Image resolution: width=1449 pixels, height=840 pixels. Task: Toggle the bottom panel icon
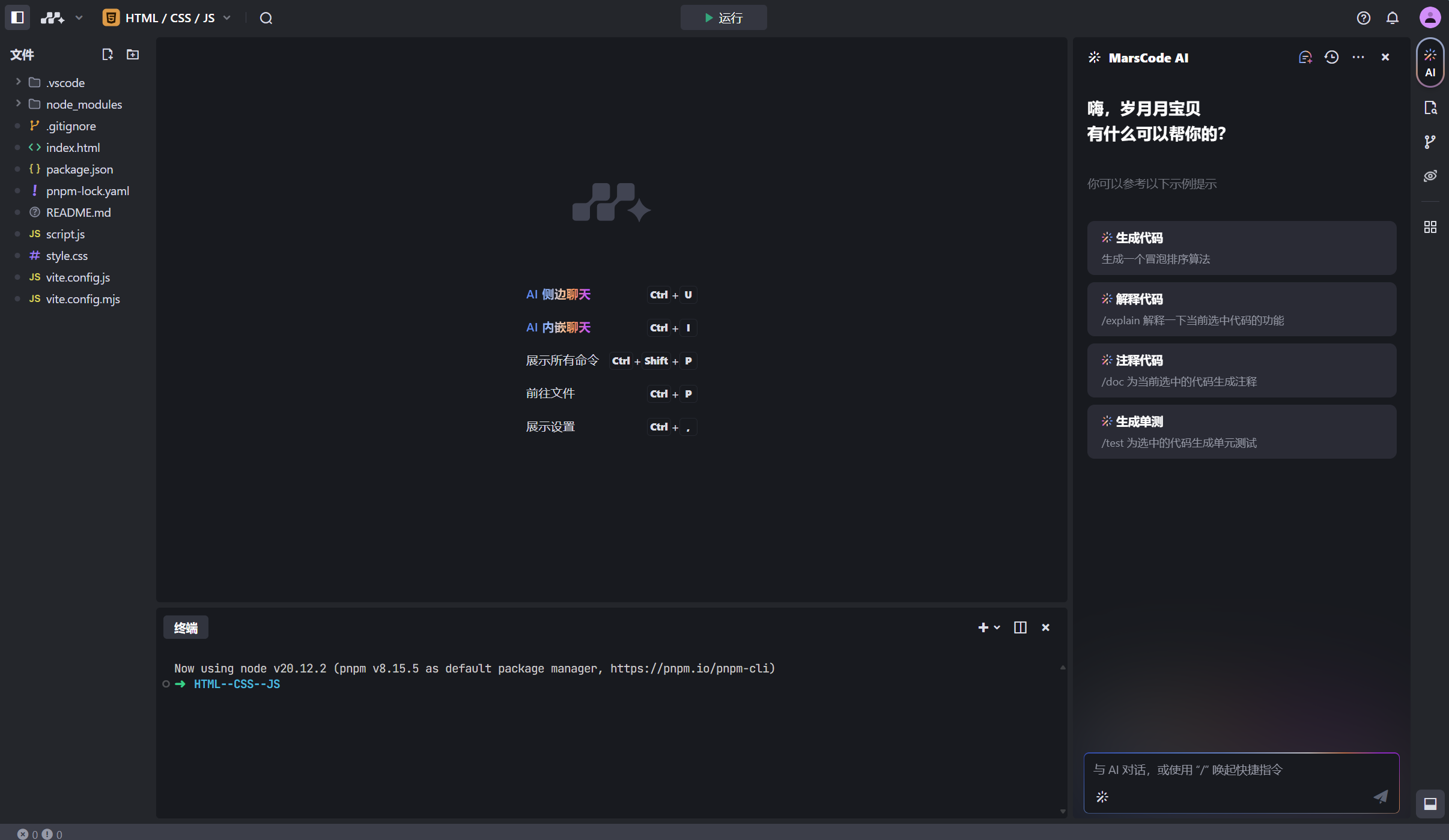[1430, 803]
